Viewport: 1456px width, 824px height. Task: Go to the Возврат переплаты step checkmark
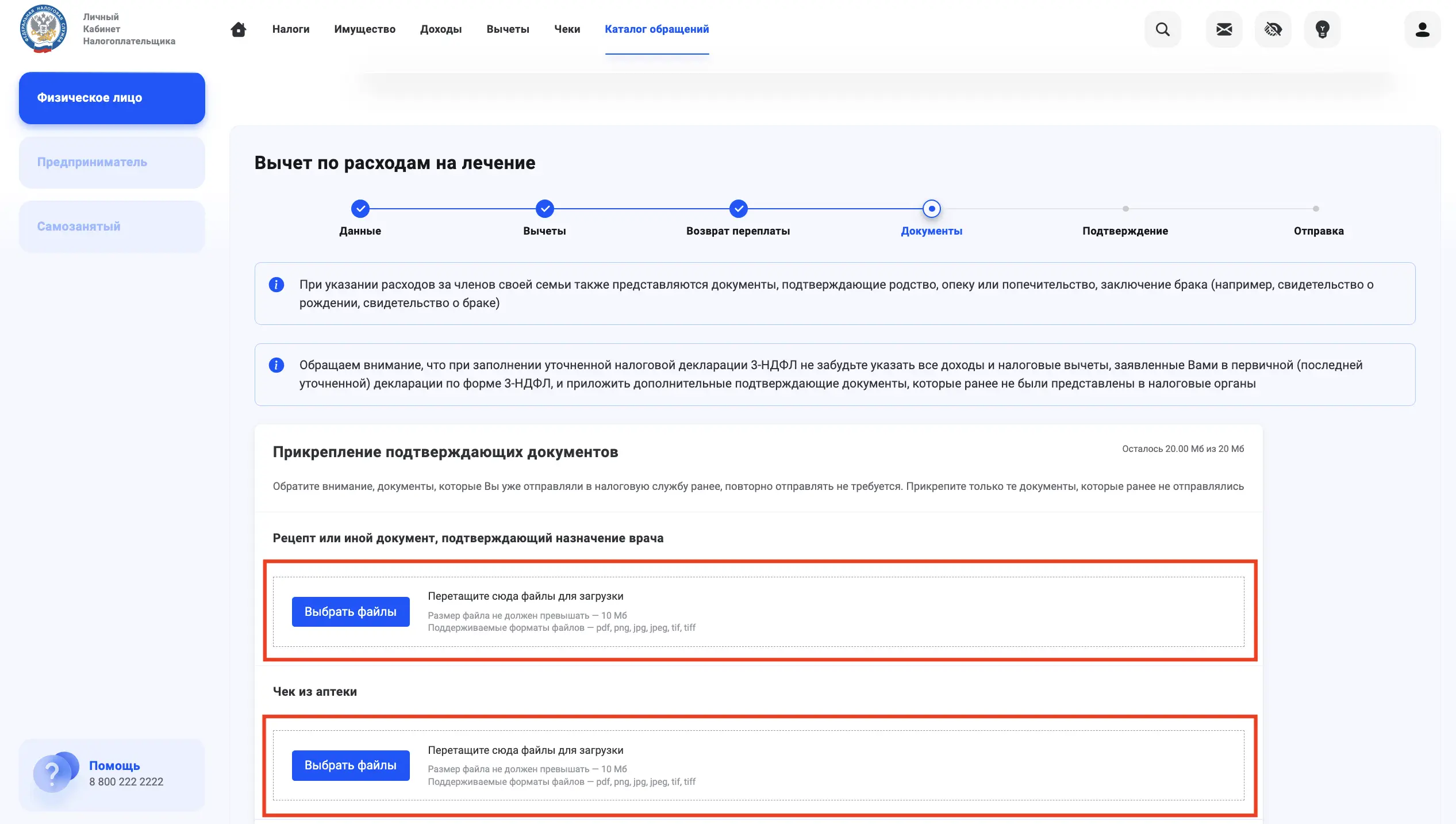click(x=739, y=209)
